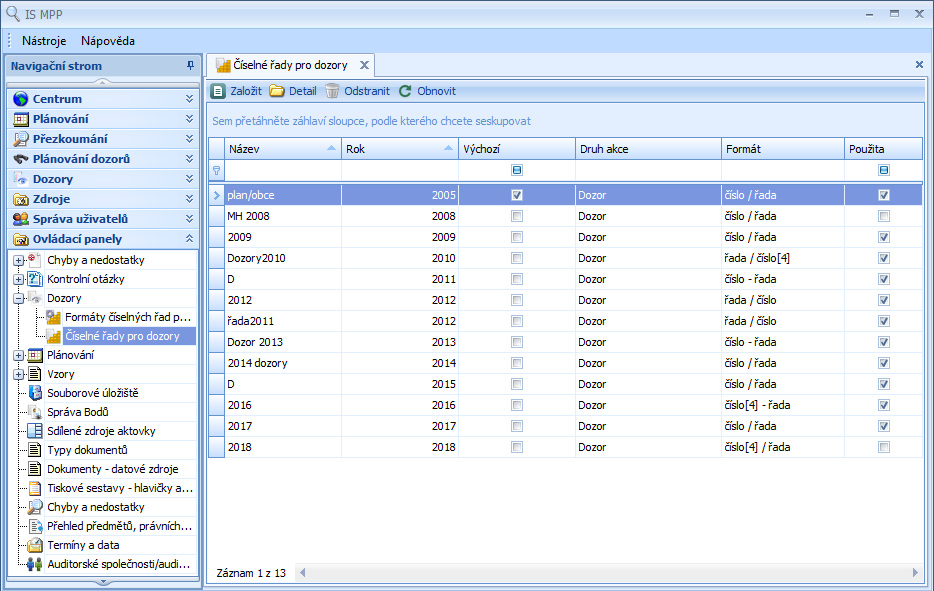Viewport: 934px width, 591px height.
Task: Pin the Navigační strom panel
Action: coord(190,66)
